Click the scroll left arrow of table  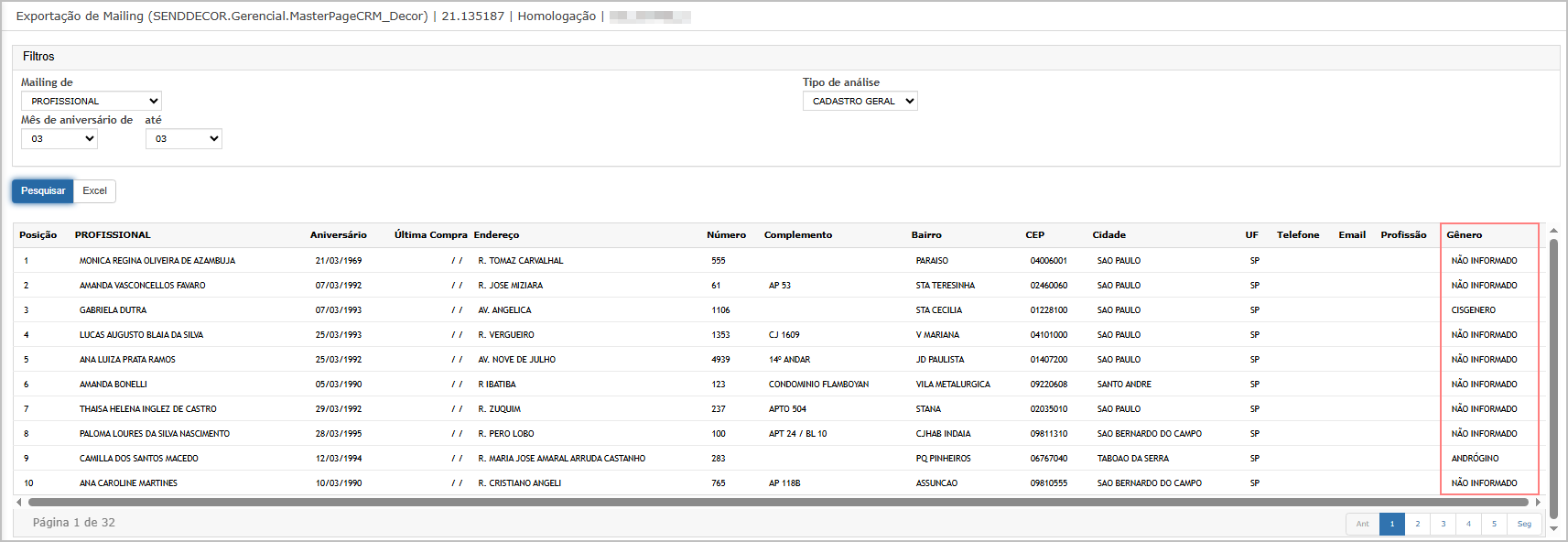tap(19, 502)
